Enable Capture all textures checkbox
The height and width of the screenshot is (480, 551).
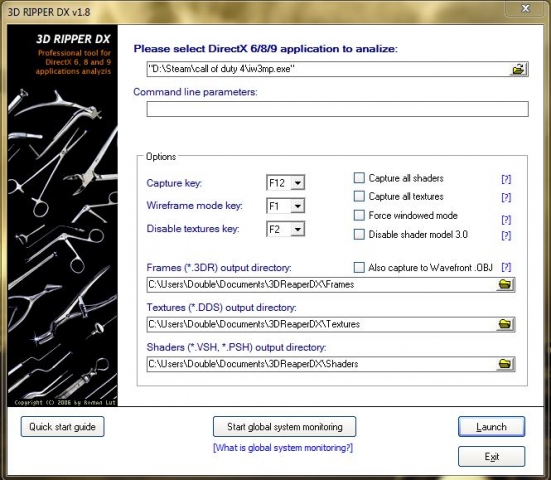[359, 196]
